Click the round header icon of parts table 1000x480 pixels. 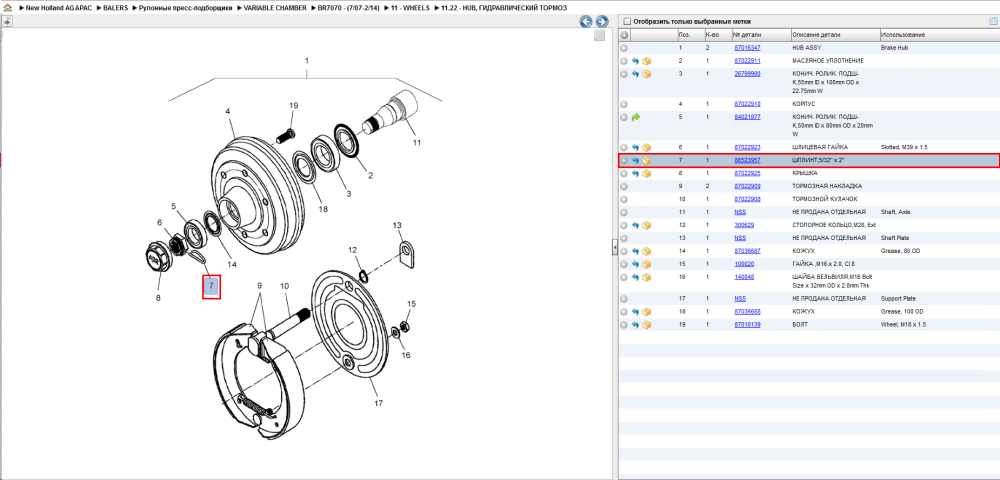click(624, 35)
